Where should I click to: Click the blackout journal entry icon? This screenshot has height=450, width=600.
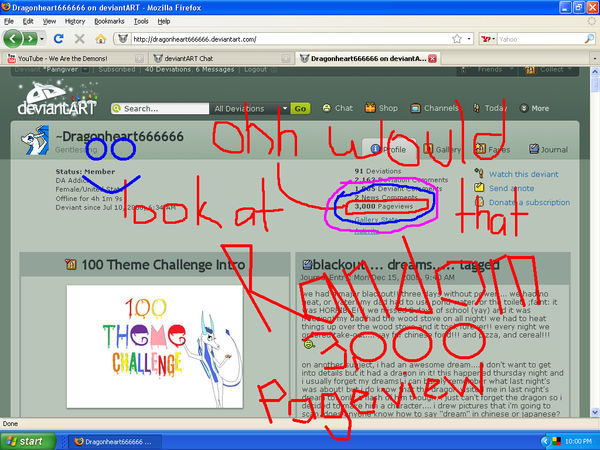point(307,264)
